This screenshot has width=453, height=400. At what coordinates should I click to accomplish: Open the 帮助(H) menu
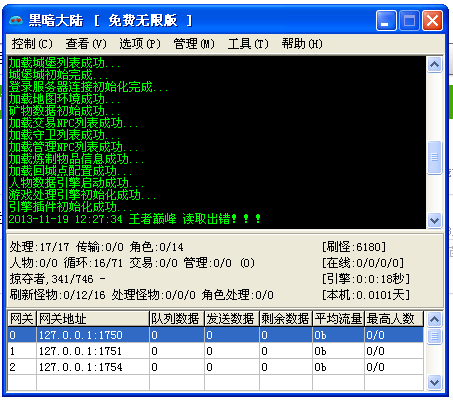coord(302,44)
